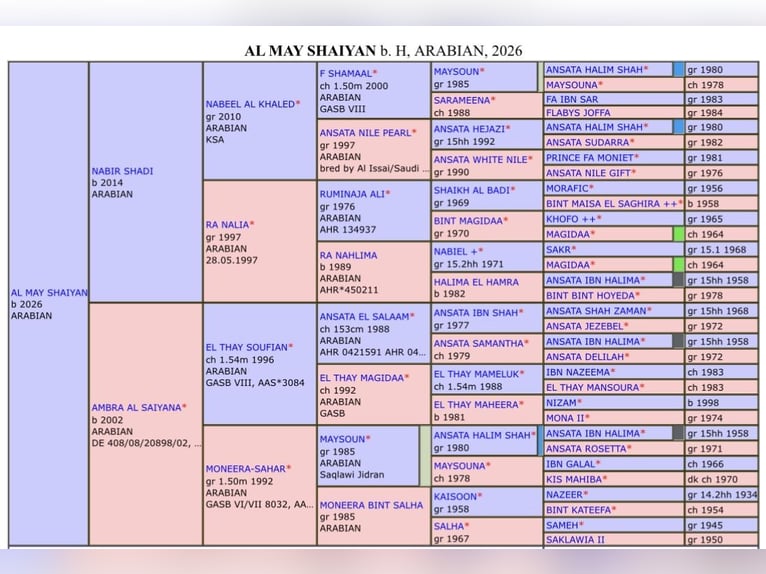Open ANSATA NILE GIFT link
This screenshot has height=574, width=766.
tap(588, 172)
